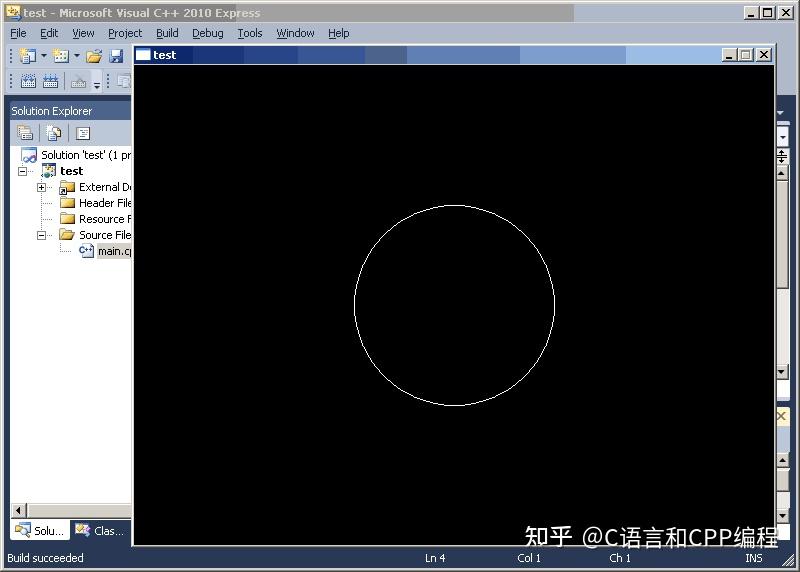The image size is (800, 572).
Task: Collapse the Source Files folder
Action: (41, 235)
